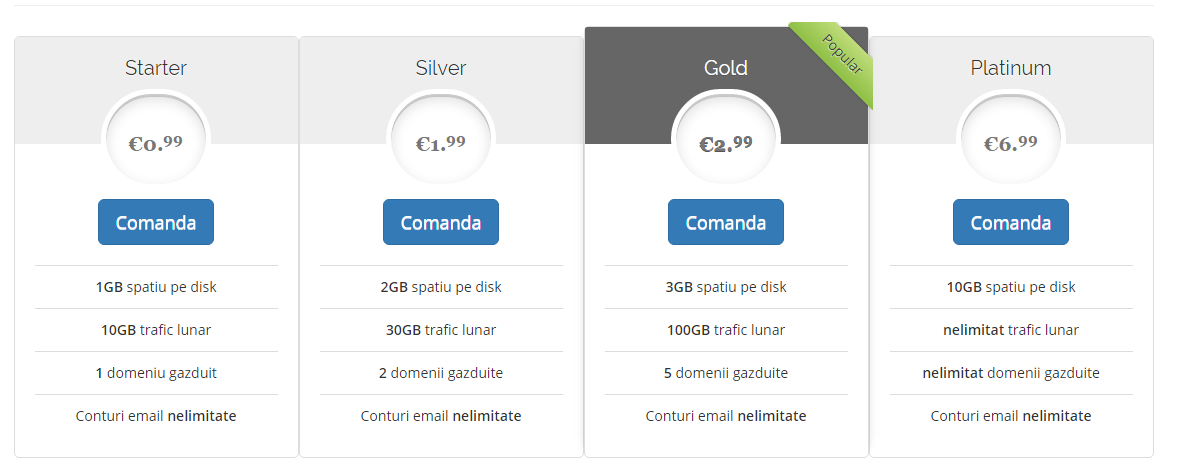Screen dimensions: 1184x475
Task: Click nelimitat domenii gazduite text
Action: pyautogui.click(x=1011, y=373)
